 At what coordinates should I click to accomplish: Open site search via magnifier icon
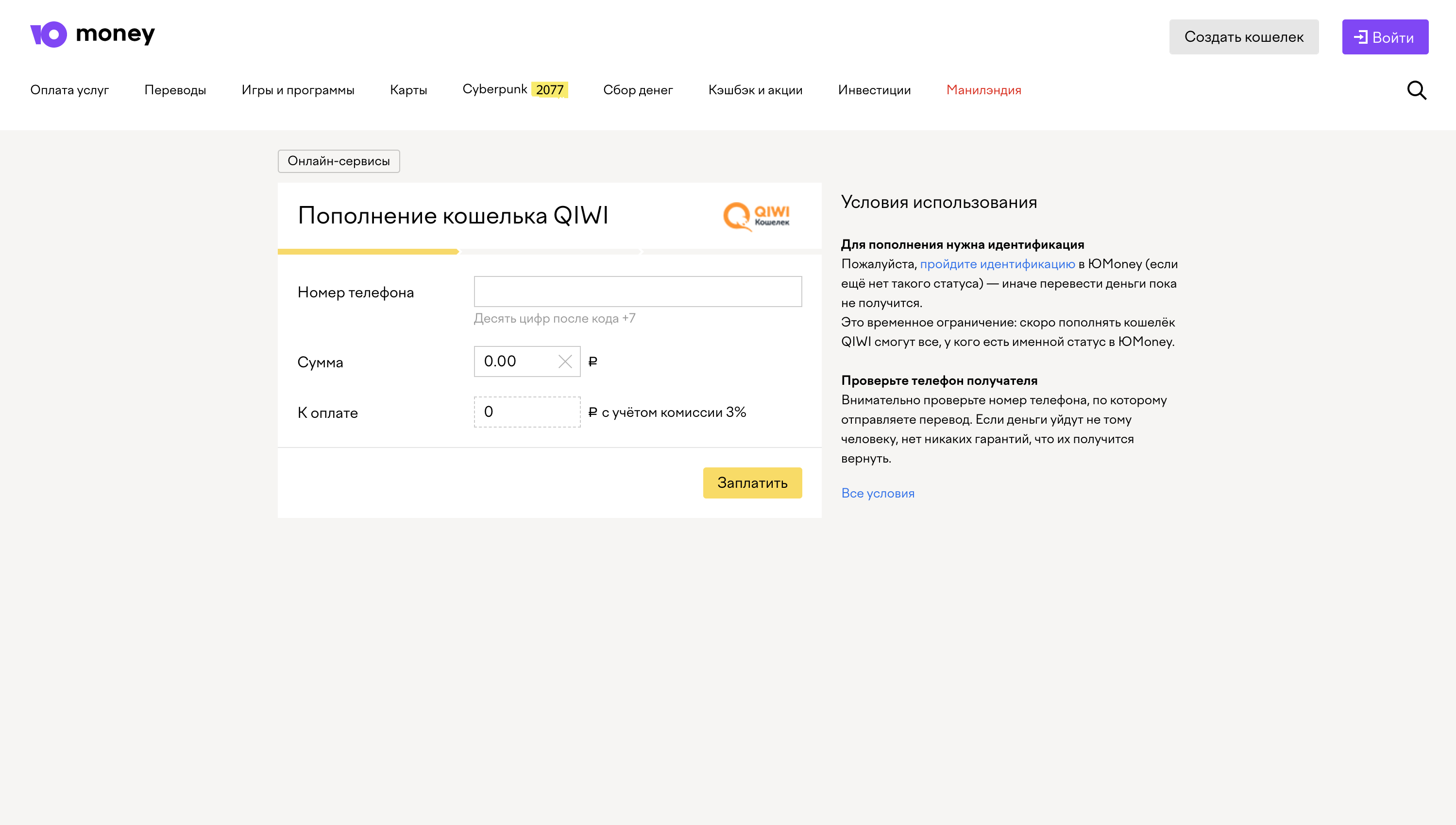click(1416, 90)
